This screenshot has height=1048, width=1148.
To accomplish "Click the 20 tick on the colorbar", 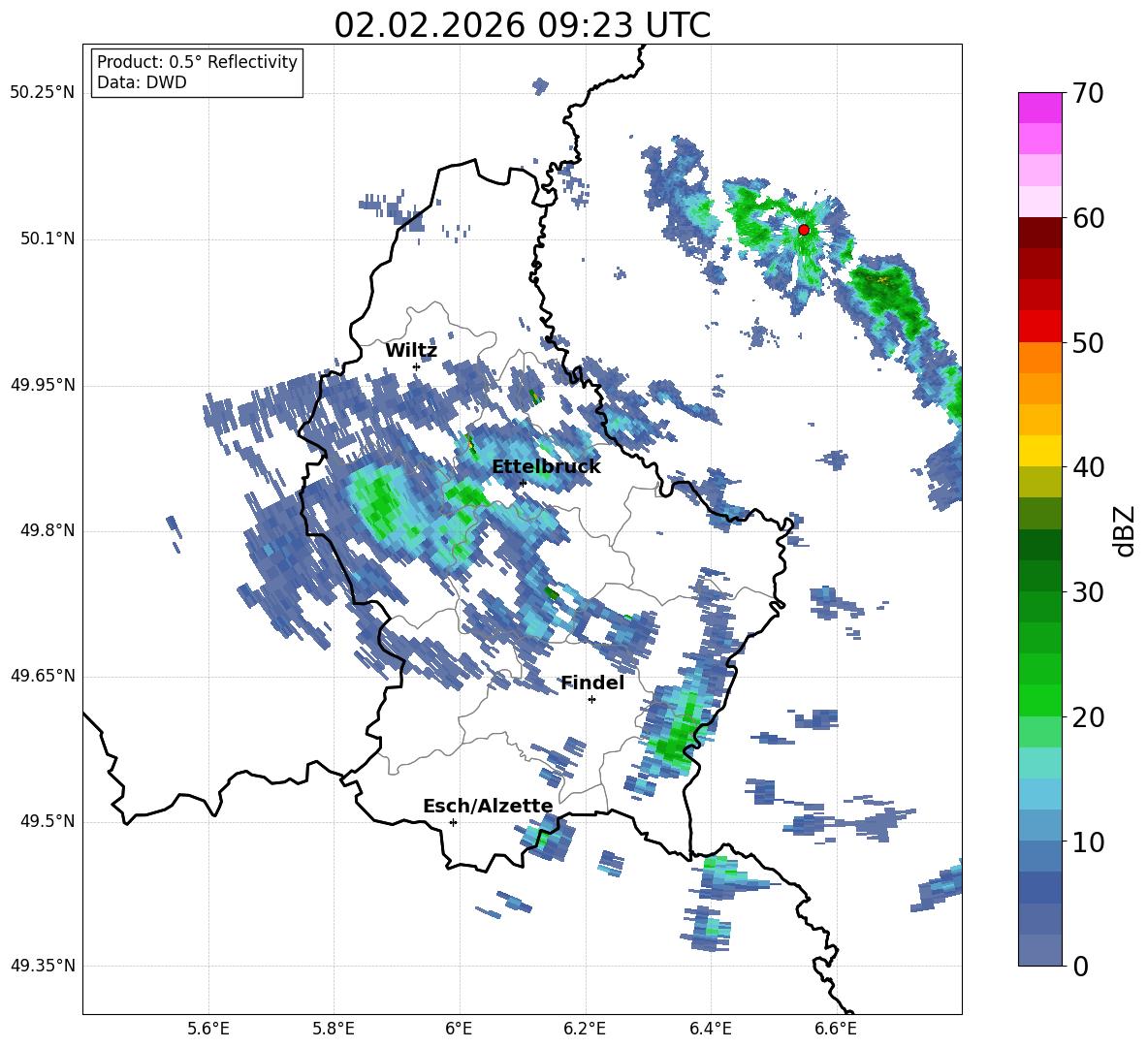I will click(x=1088, y=716).
